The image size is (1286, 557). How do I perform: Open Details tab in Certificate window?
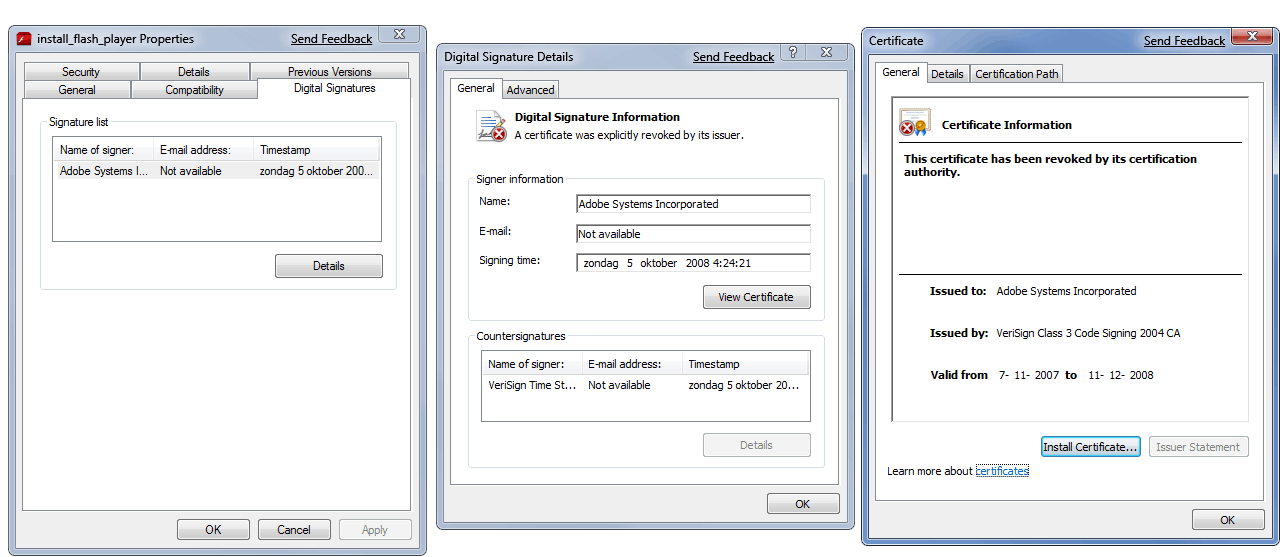[x=947, y=74]
